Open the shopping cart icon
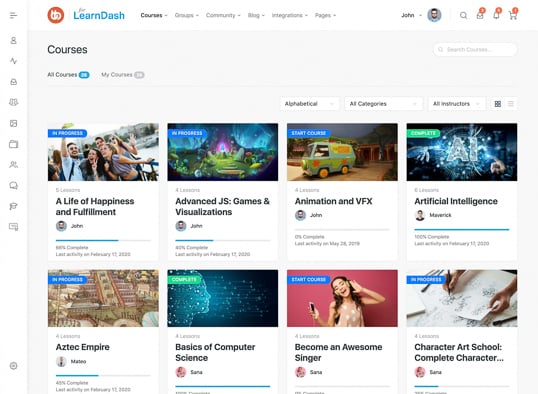538x394 pixels. (x=513, y=15)
